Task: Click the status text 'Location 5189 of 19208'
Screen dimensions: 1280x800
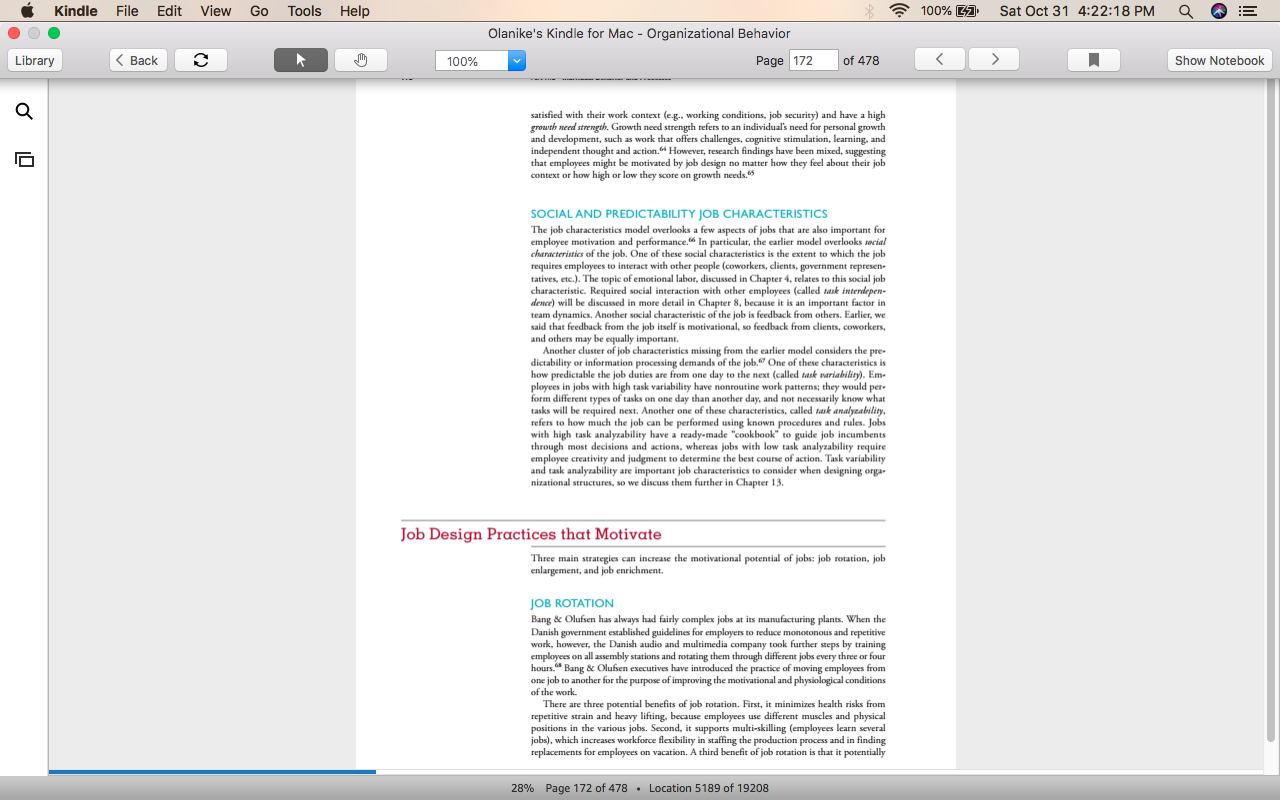Action: tap(709, 788)
